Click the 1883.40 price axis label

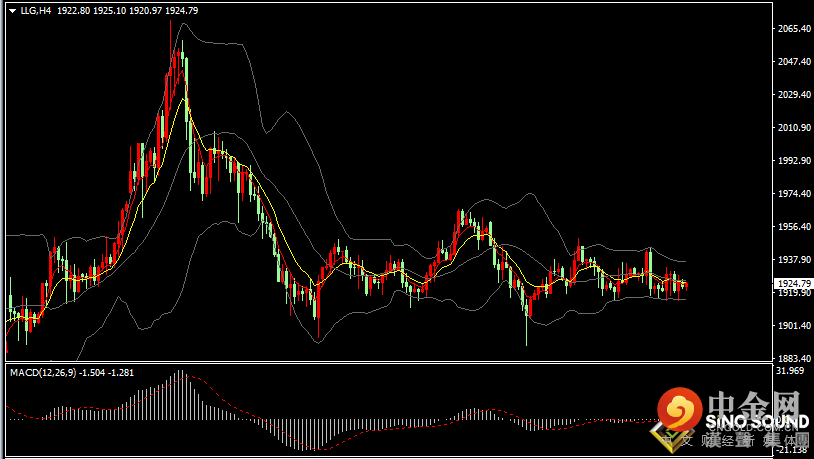pyautogui.click(x=795, y=358)
